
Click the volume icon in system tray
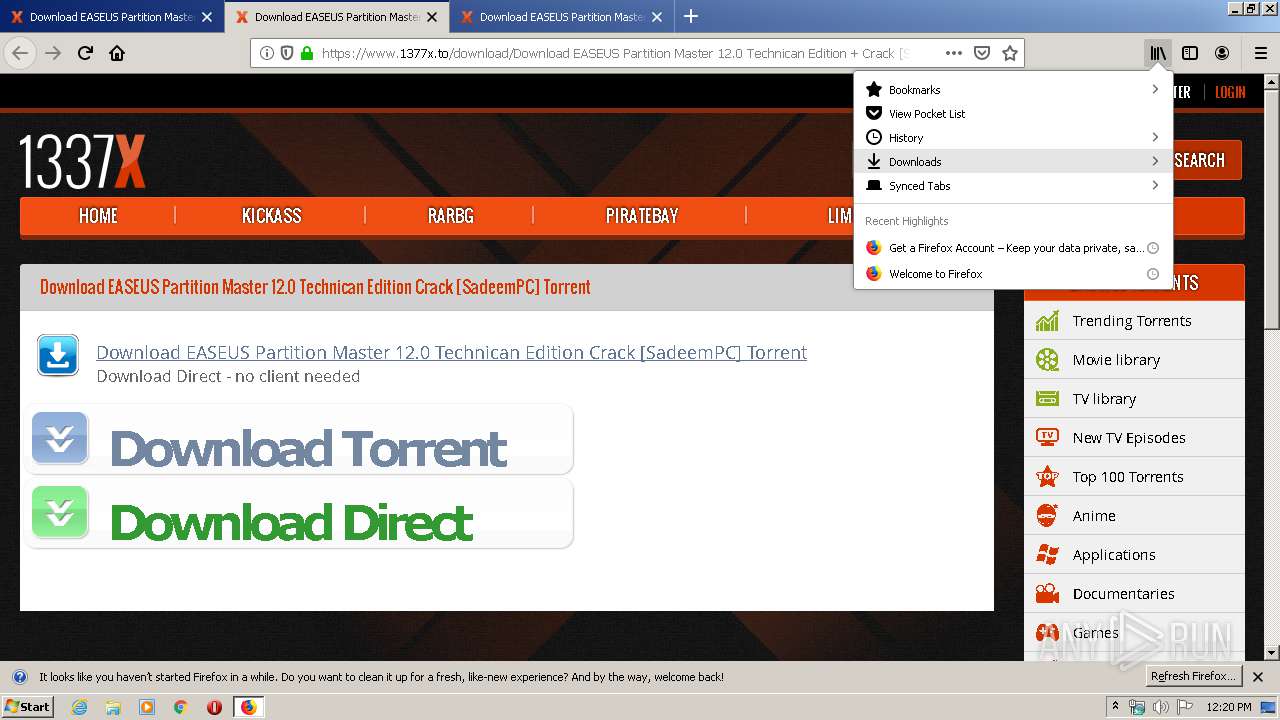pos(1160,707)
